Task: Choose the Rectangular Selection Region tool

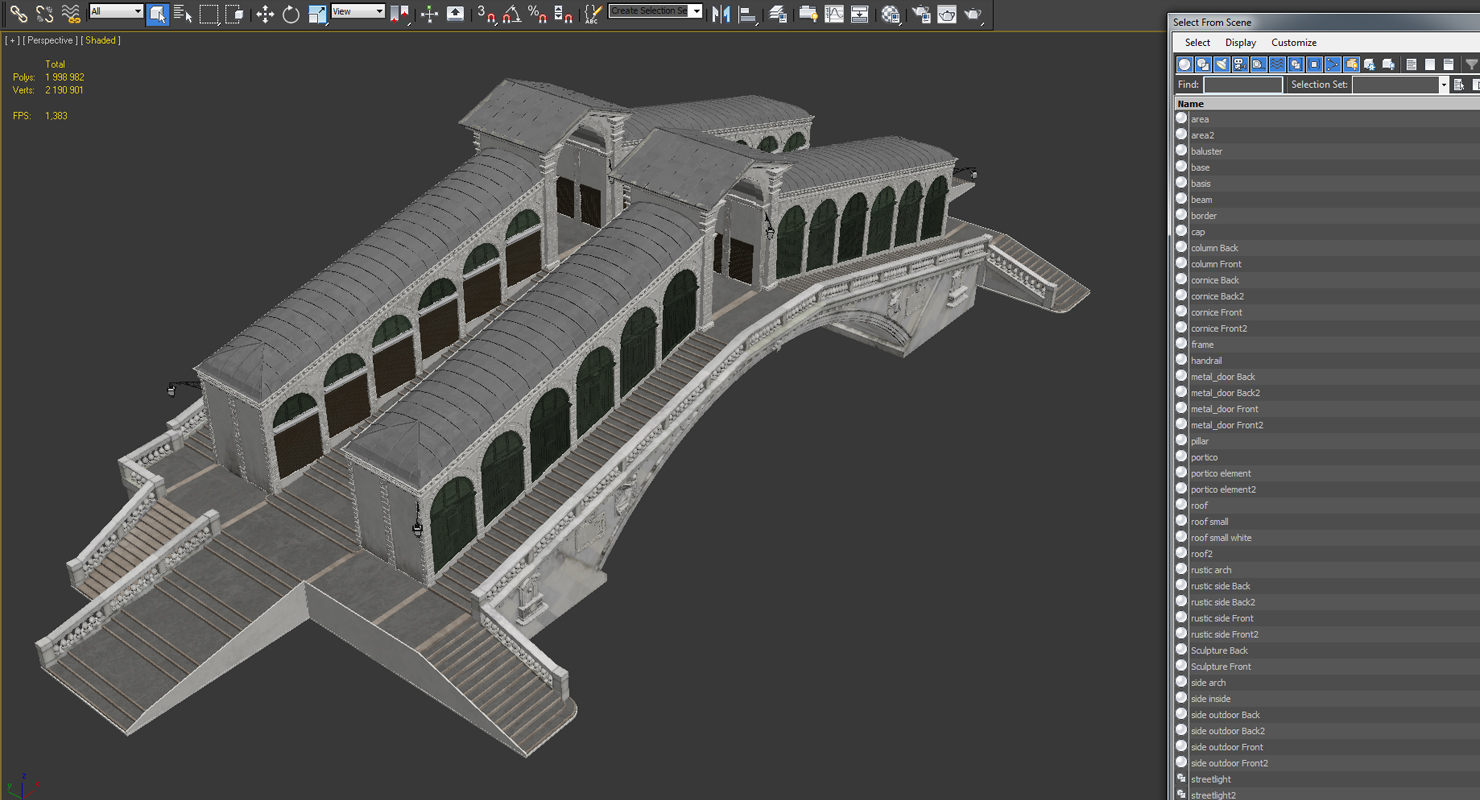Action: pos(208,14)
